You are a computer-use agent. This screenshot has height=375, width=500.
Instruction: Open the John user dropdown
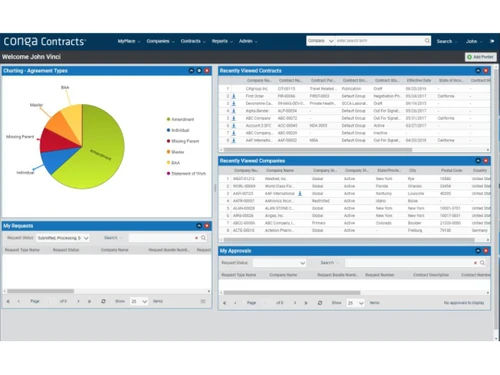click(x=474, y=41)
